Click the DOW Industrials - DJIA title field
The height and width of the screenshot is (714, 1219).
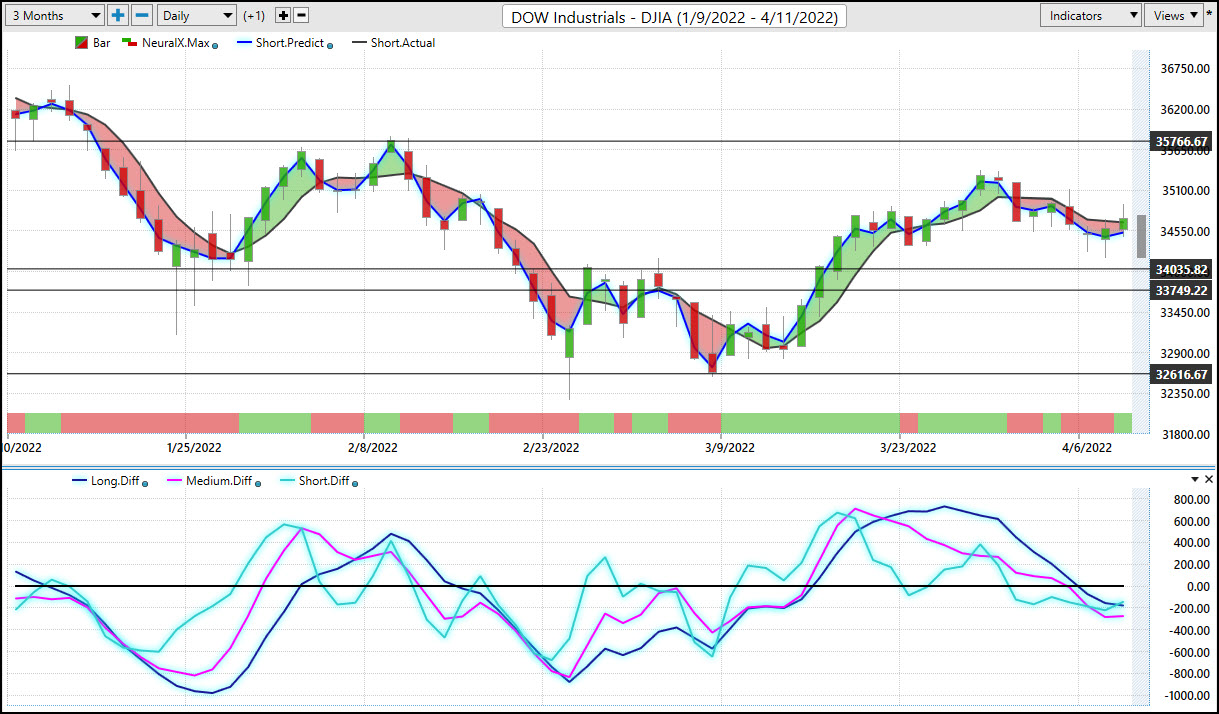pos(675,16)
